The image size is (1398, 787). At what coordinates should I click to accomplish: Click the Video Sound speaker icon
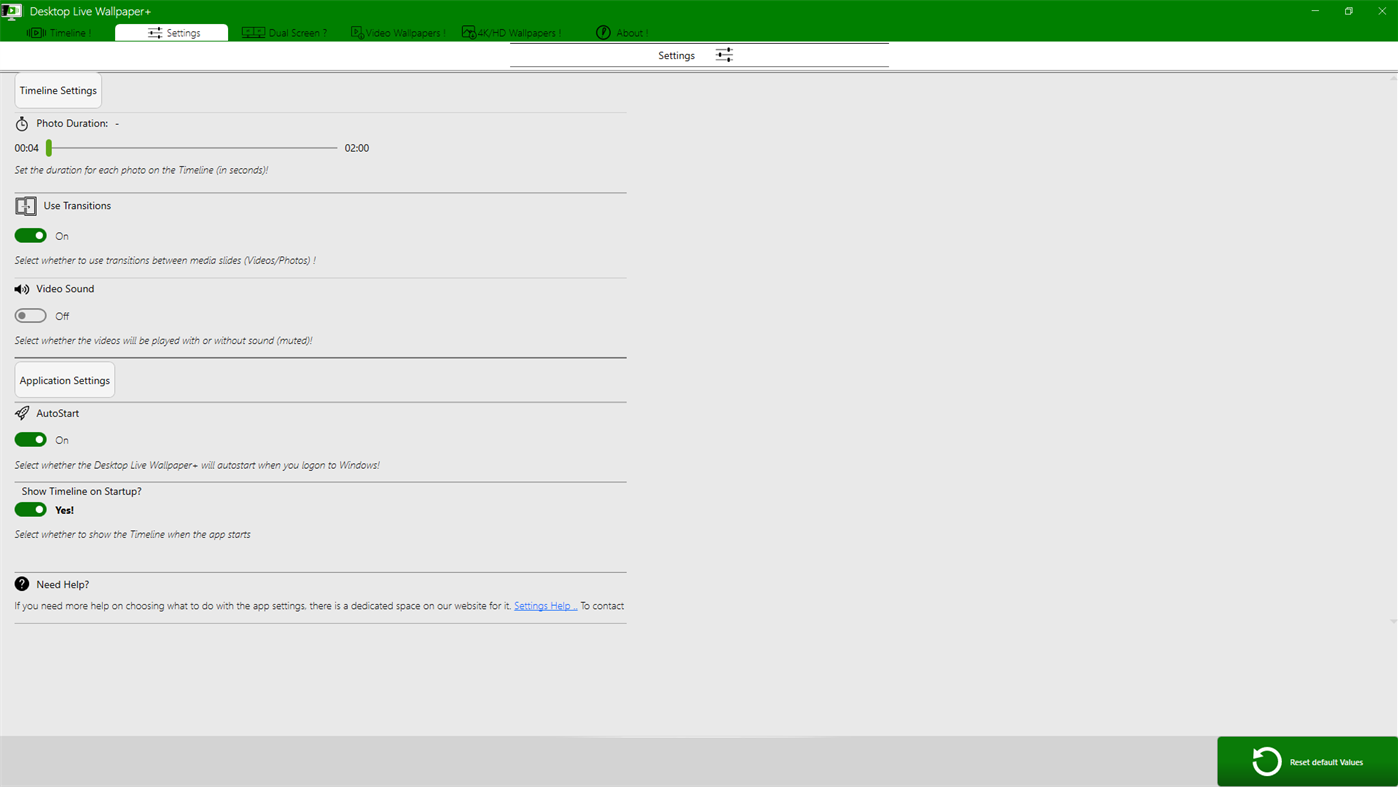[21, 288]
